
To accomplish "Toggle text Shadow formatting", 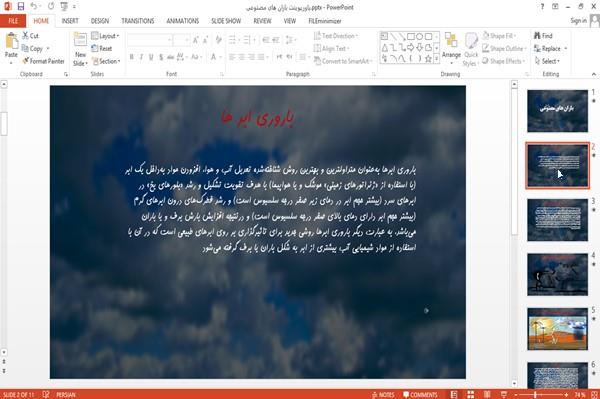I will pyautogui.click(x=161, y=57).
